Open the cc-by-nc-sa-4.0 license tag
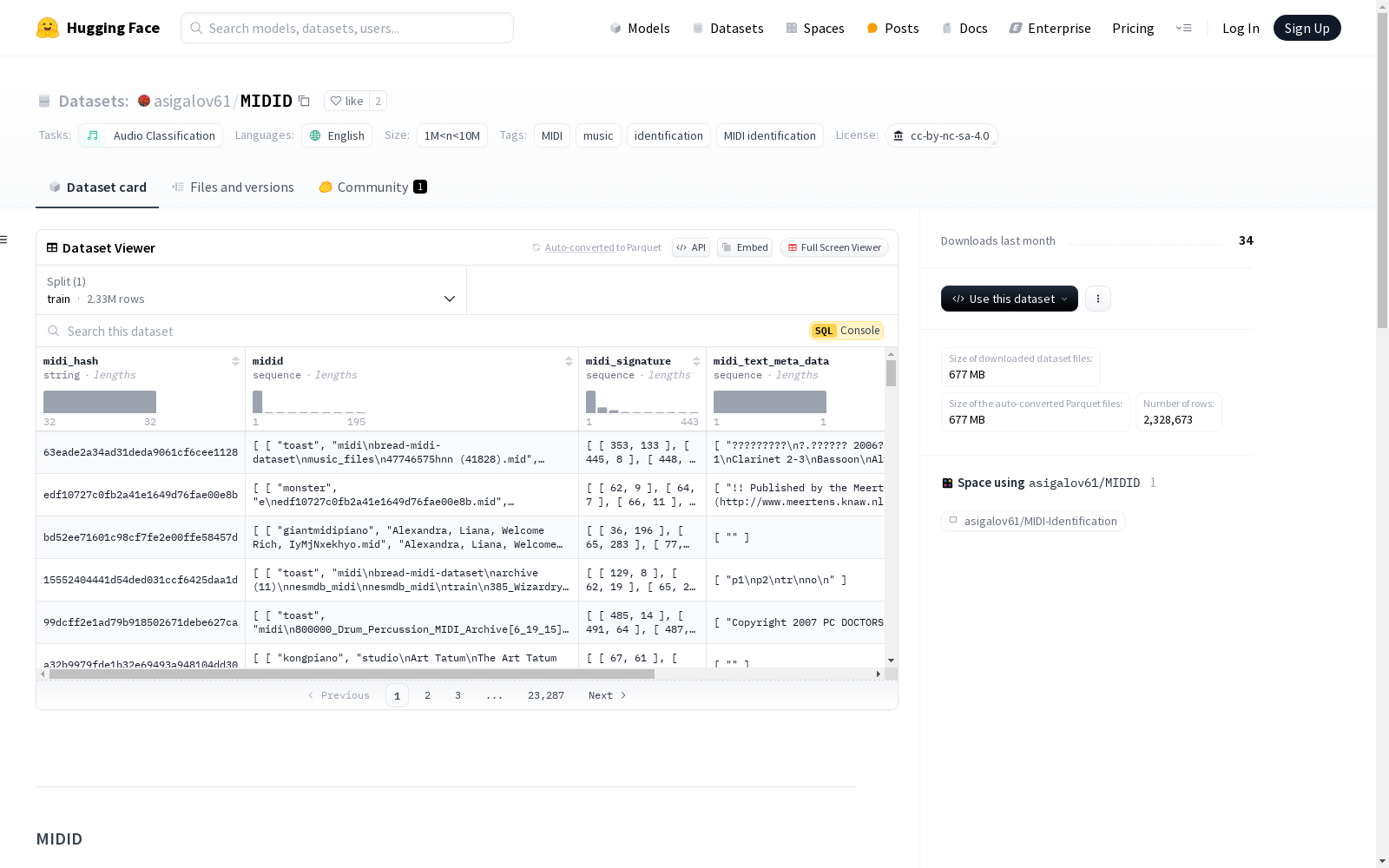1389x868 pixels. (941, 135)
